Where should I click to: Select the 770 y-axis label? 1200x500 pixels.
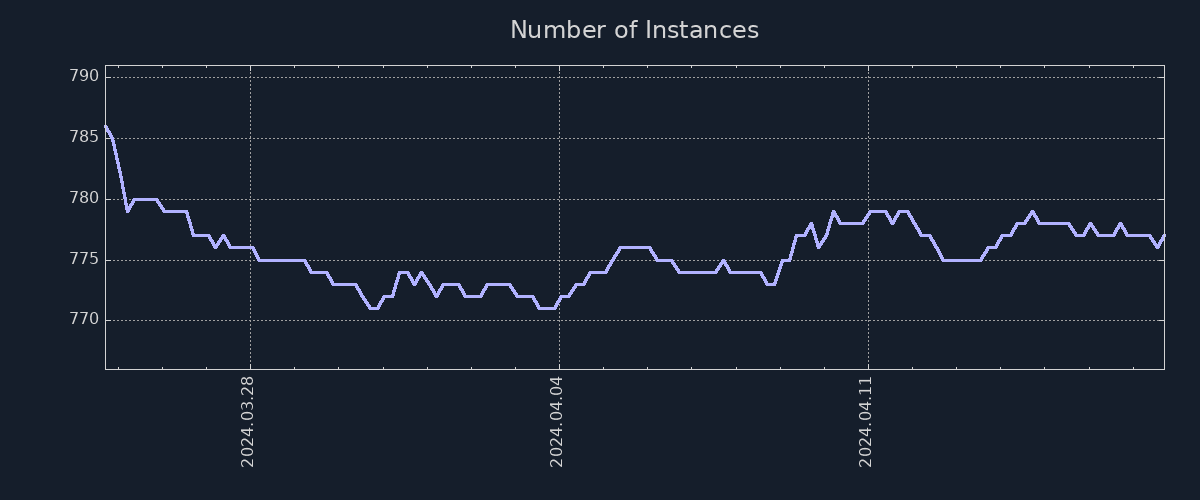click(85, 321)
